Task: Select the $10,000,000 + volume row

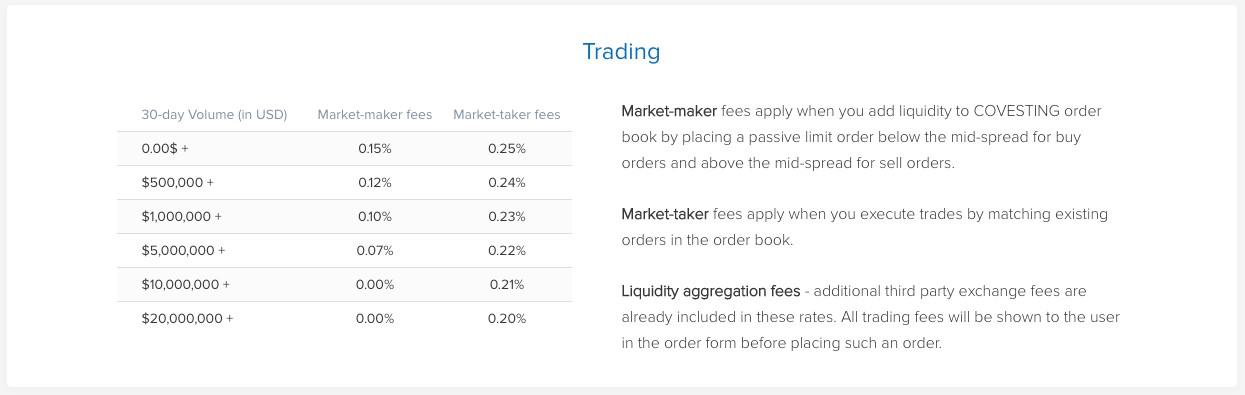Action: (344, 284)
